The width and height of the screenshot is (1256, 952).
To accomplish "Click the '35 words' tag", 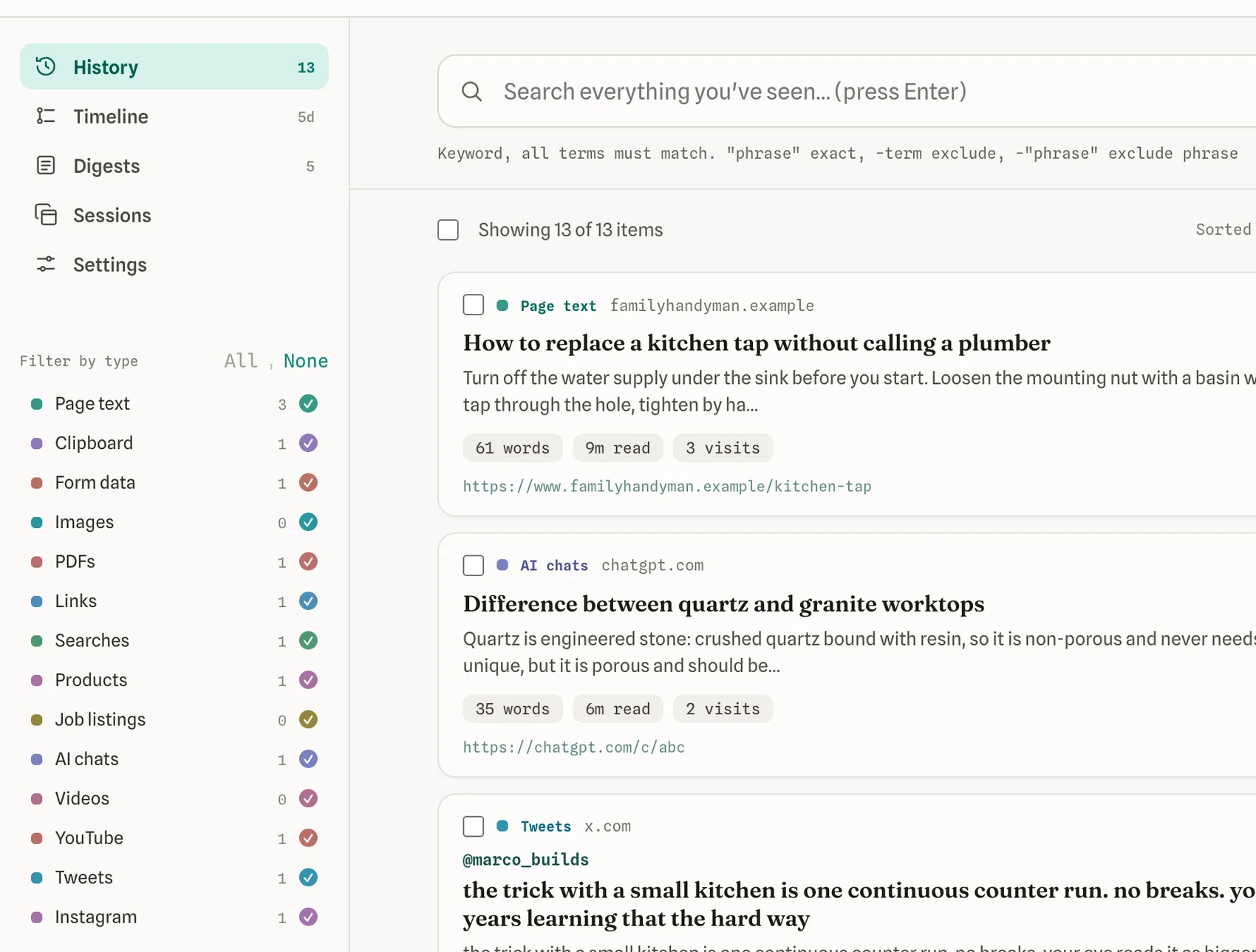I will [513, 708].
